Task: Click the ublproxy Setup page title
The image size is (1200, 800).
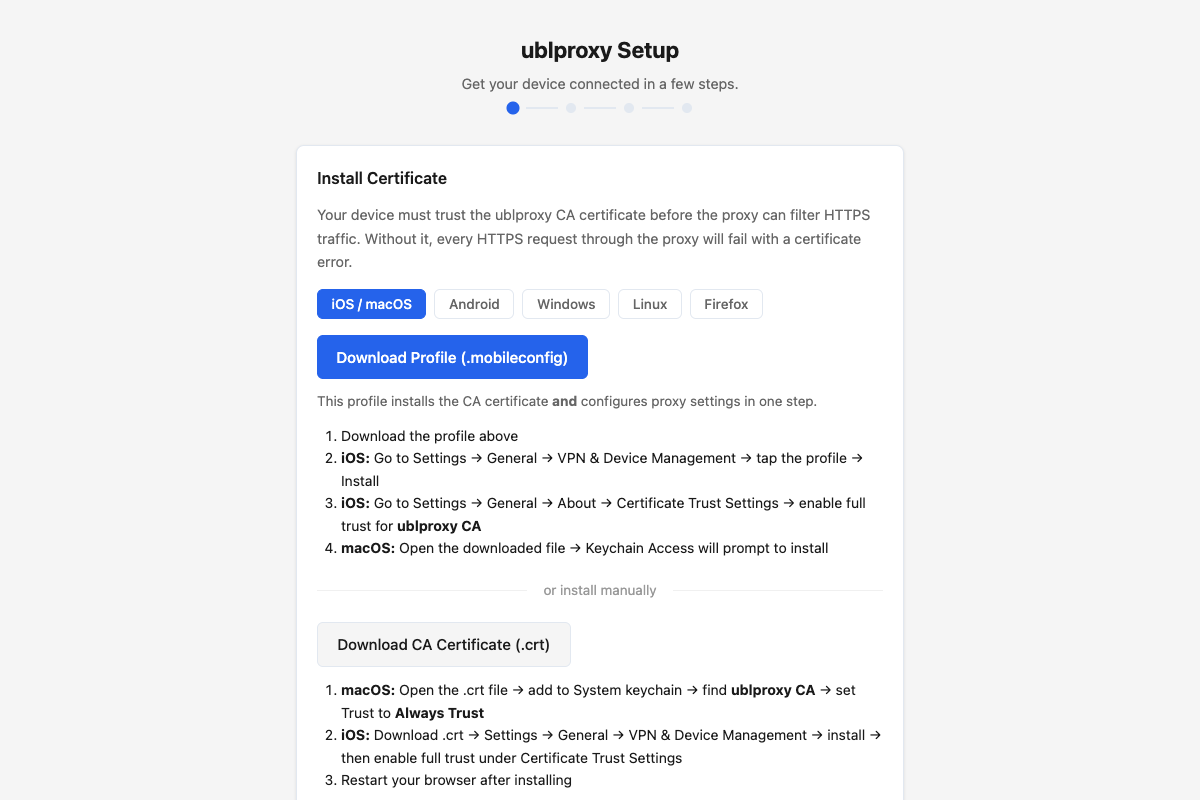Action: 600,50
